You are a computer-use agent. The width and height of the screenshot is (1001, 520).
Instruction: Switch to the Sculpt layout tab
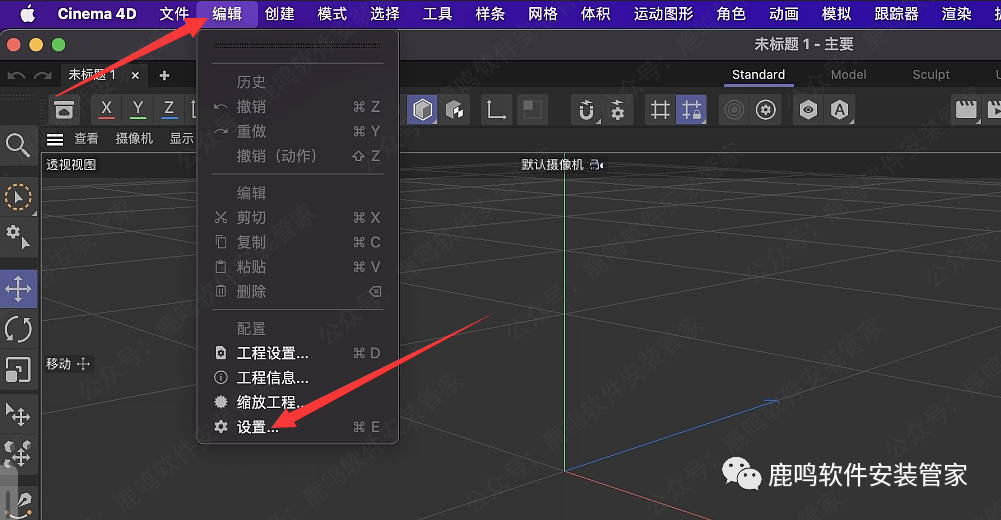point(931,75)
